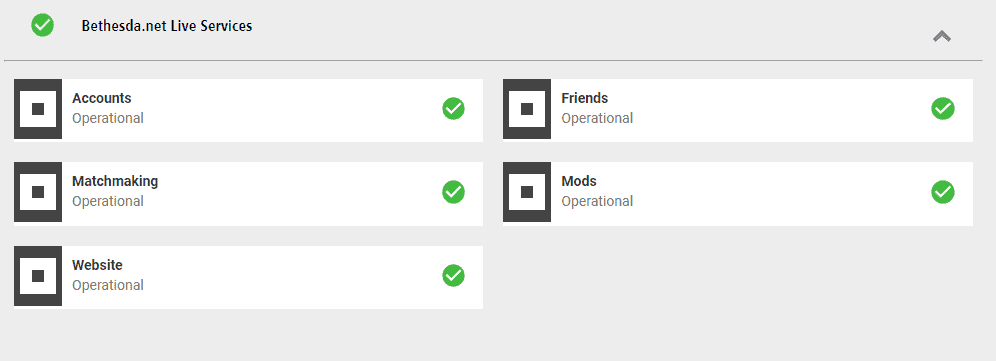Click the Website green status checkmark
This screenshot has height=361, width=996.
pyautogui.click(x=454, y=276)
